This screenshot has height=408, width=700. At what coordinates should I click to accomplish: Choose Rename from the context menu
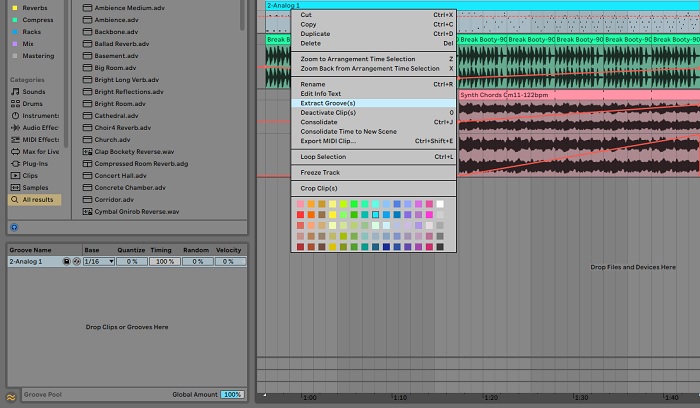[x=373, y=84]
